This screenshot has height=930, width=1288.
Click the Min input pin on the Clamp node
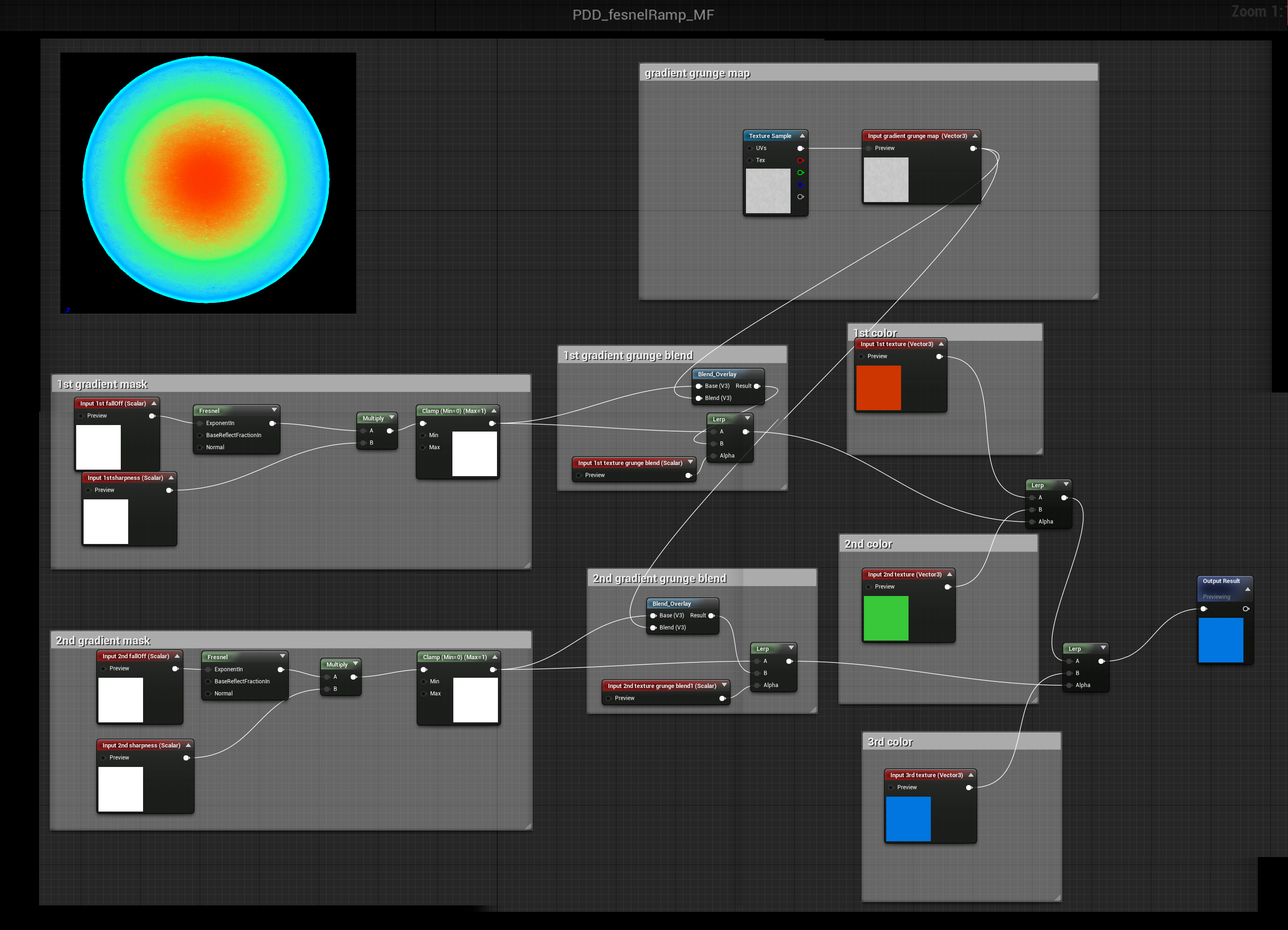(424, 435)
